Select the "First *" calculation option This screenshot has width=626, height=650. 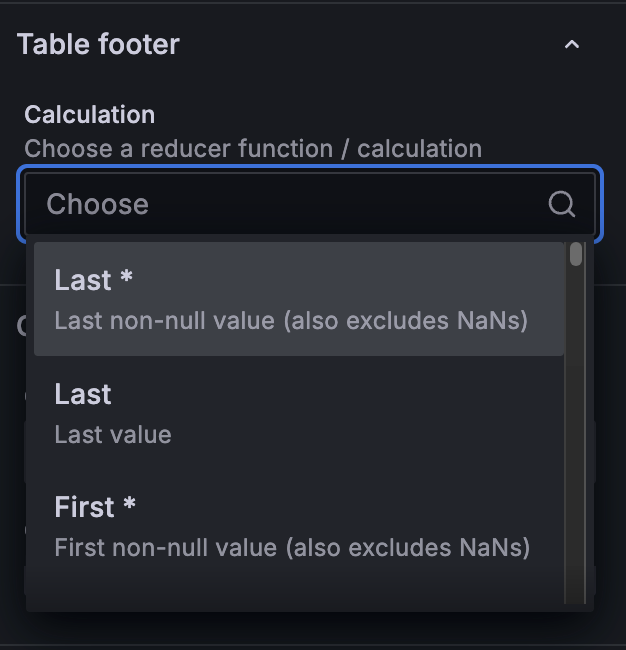tap(298, 526)
